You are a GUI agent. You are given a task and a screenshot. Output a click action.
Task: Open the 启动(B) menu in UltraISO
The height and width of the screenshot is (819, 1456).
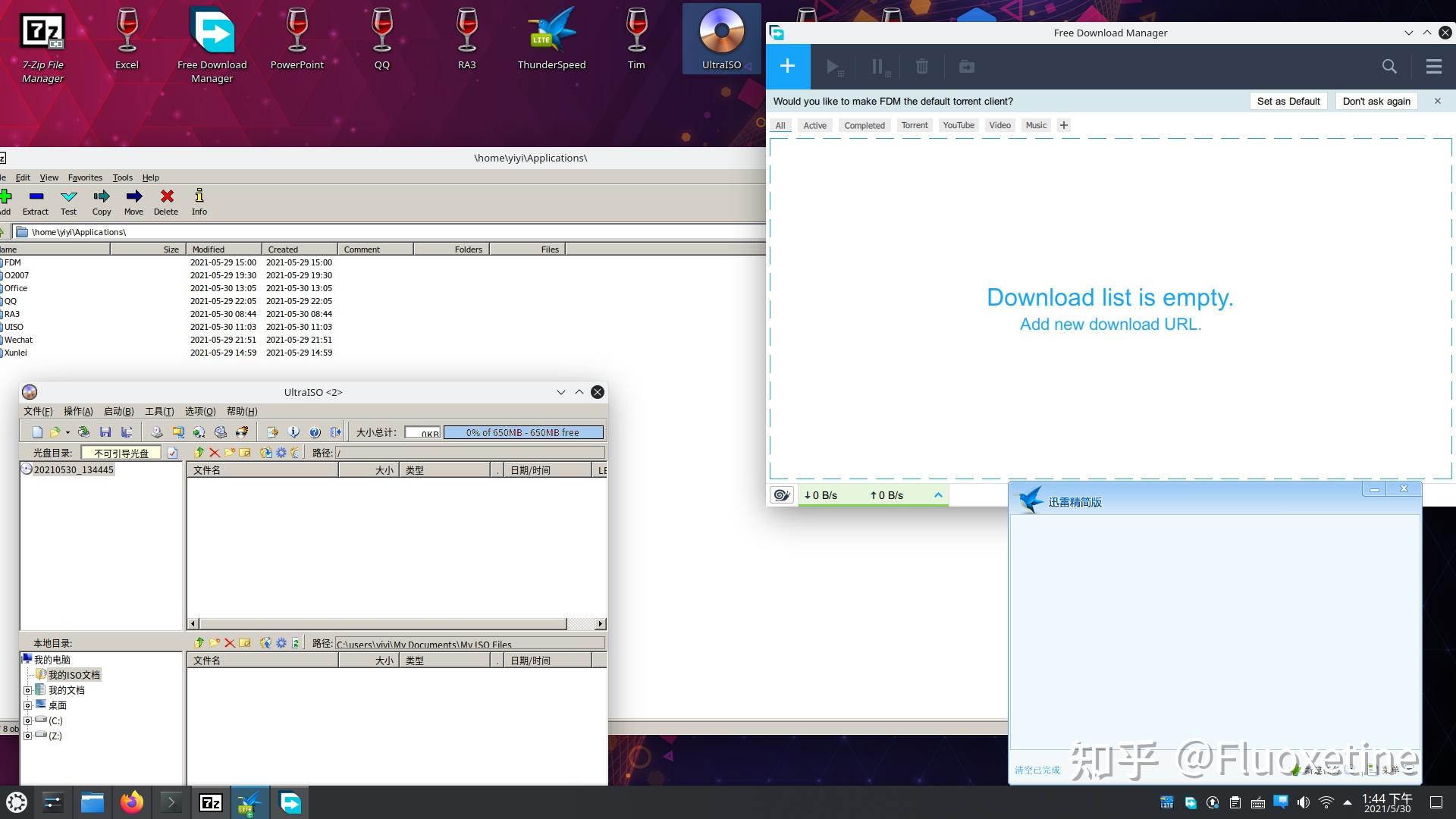tap(118, 411)
